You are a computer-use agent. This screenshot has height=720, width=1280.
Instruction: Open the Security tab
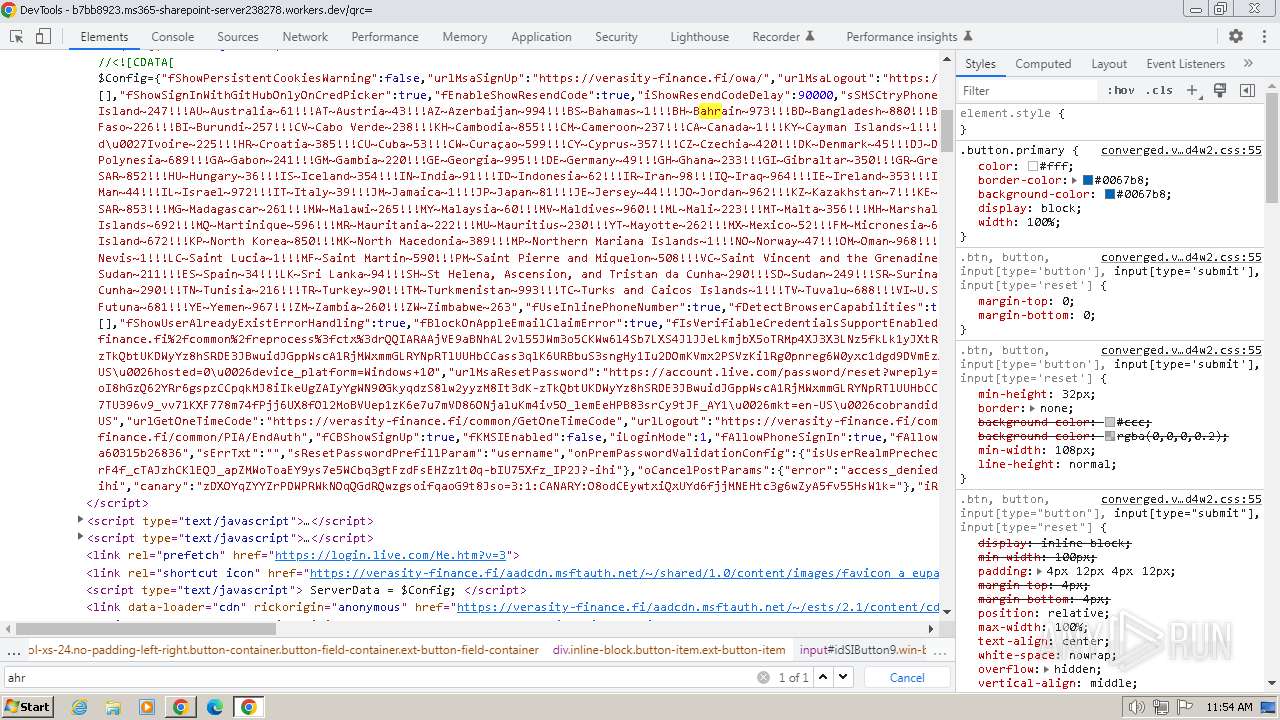coord(616,36)
